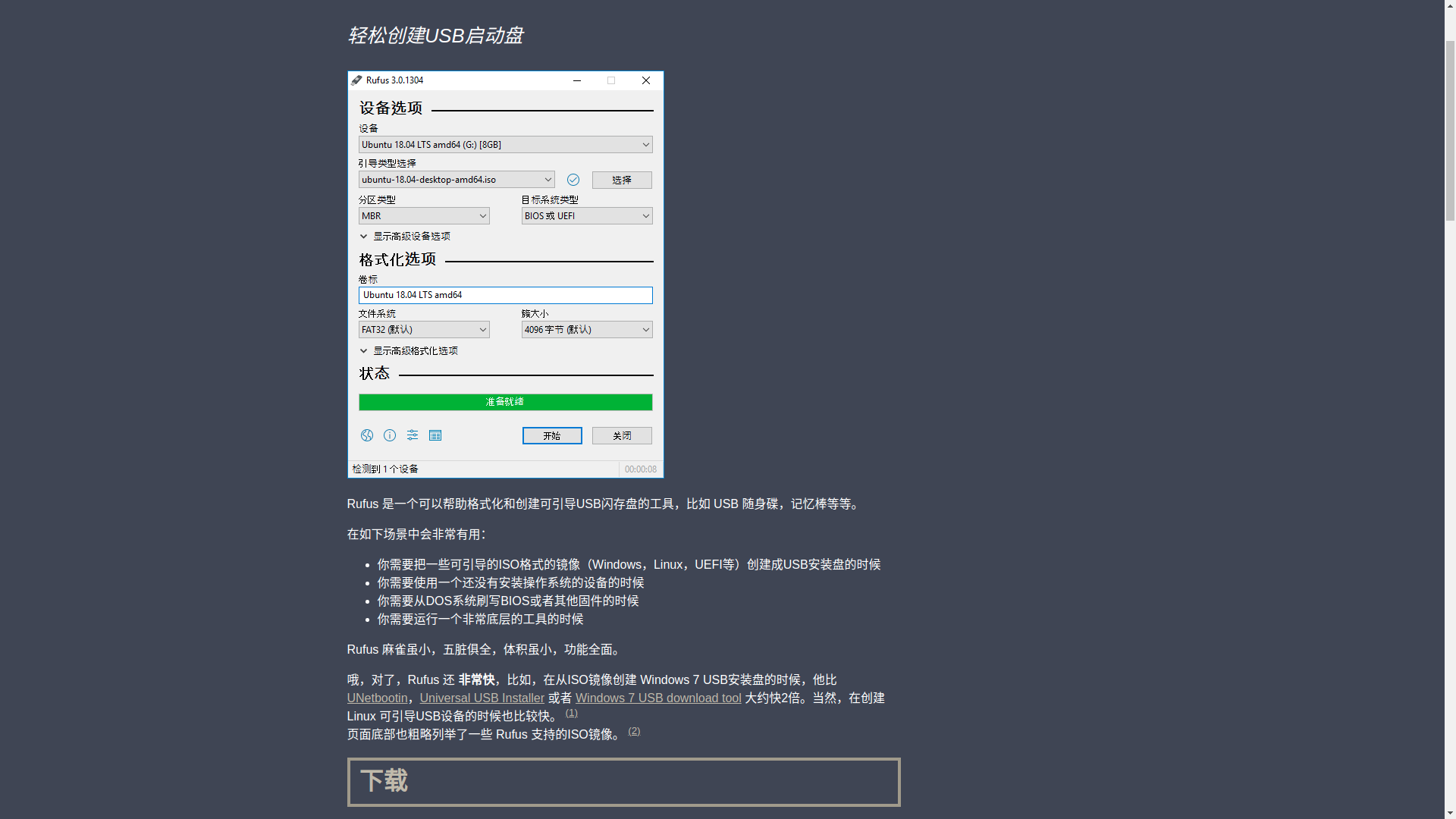The height and width of the screenshot is (819, 1456).
Task: Open the UNetbootin link
Action: tap(377, 698)
